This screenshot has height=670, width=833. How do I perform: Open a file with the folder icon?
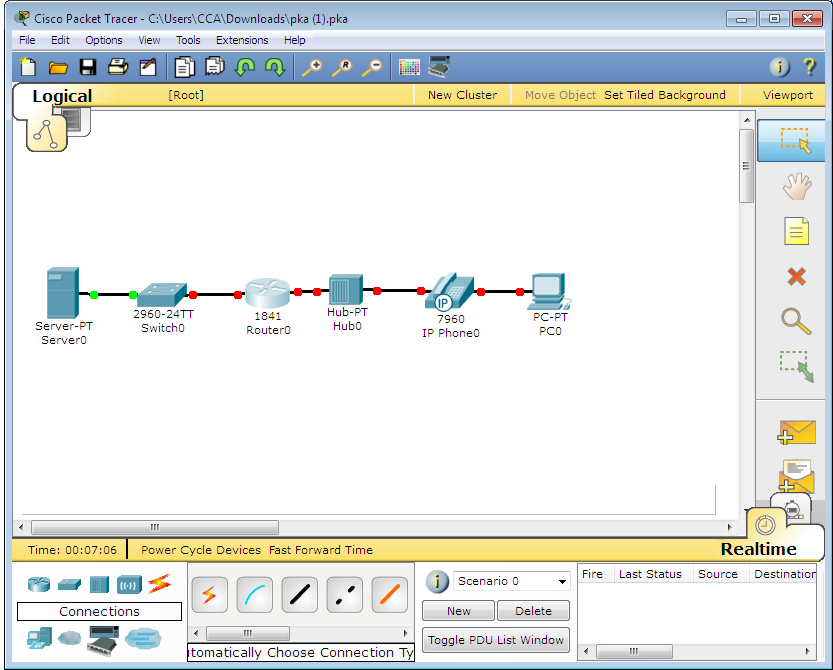(x=58, y=67)
